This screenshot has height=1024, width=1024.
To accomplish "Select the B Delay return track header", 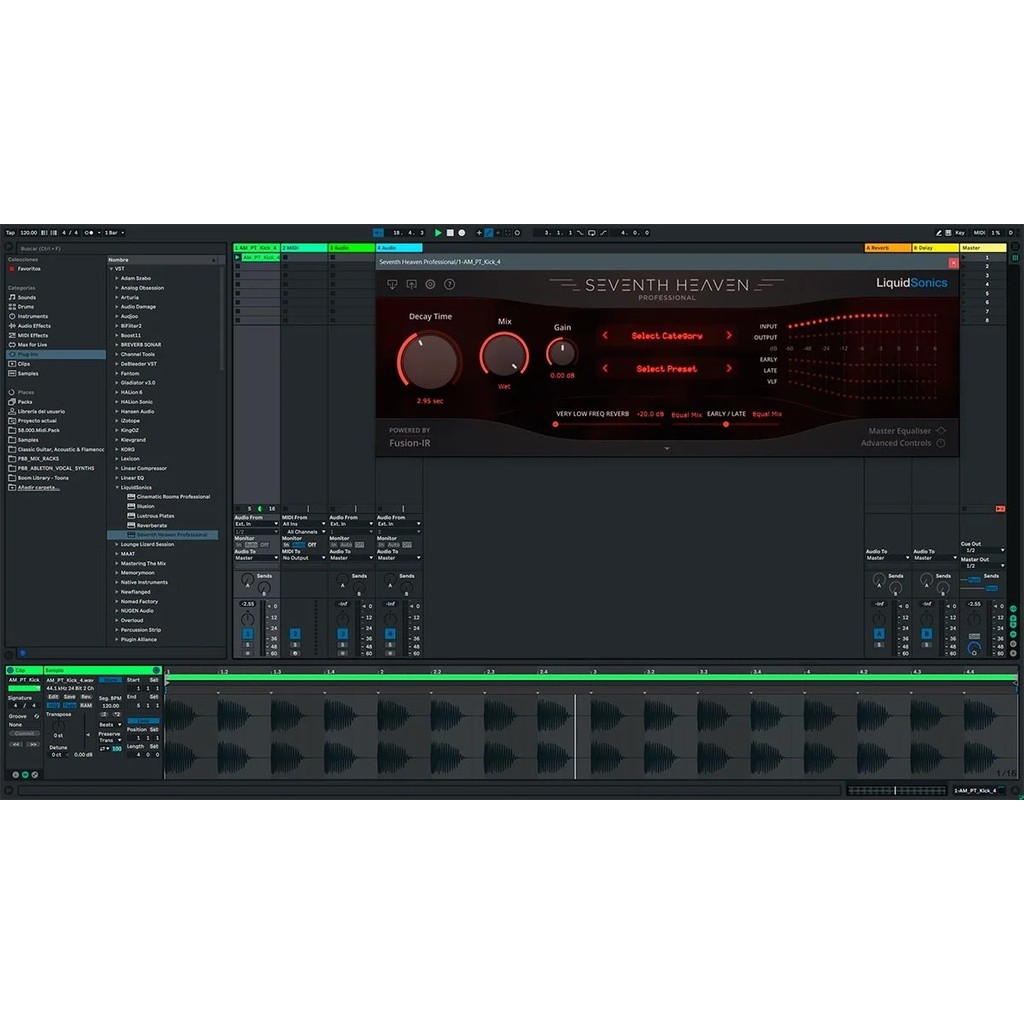I will 935,248.
